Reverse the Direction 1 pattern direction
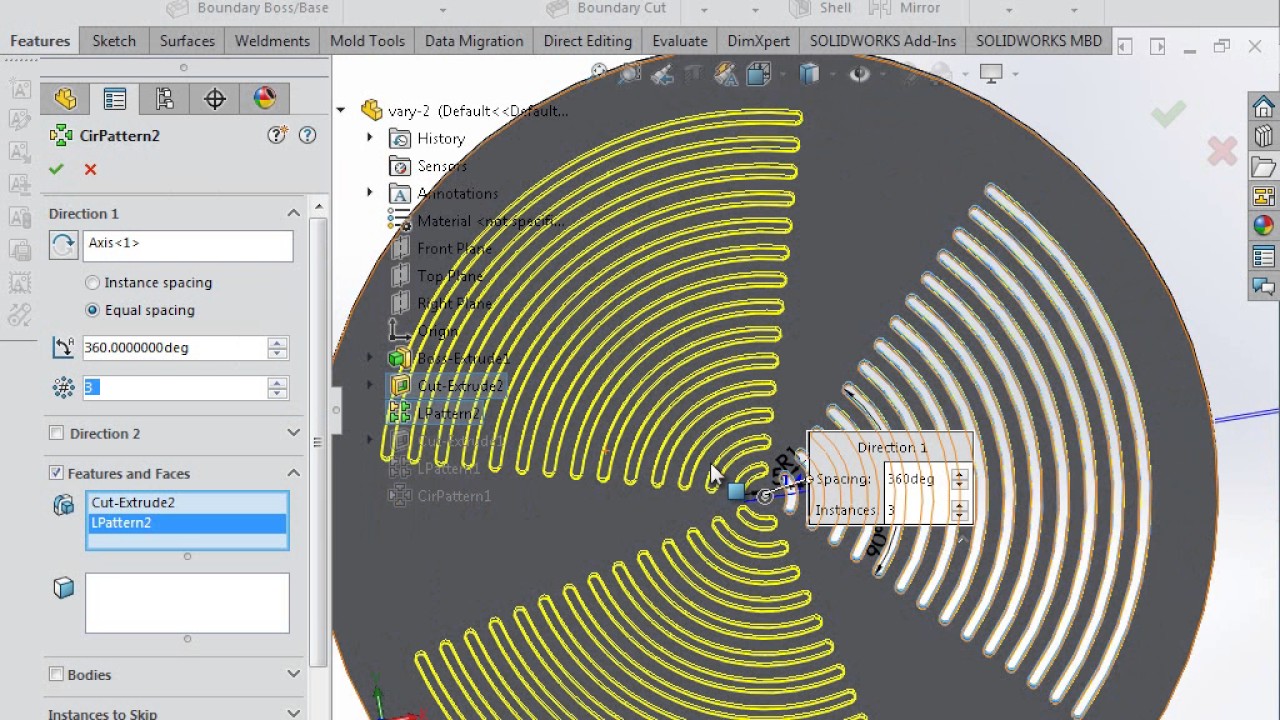This screenshot has height=720, width=1280. 63,245
